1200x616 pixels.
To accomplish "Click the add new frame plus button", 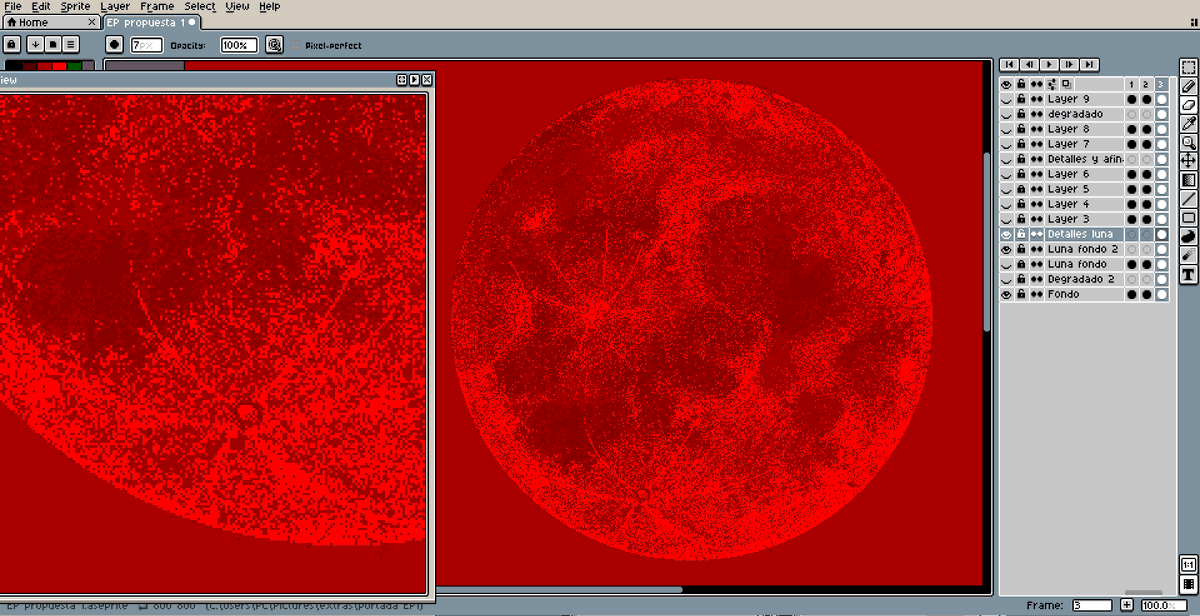I will tap(1127, 605).
